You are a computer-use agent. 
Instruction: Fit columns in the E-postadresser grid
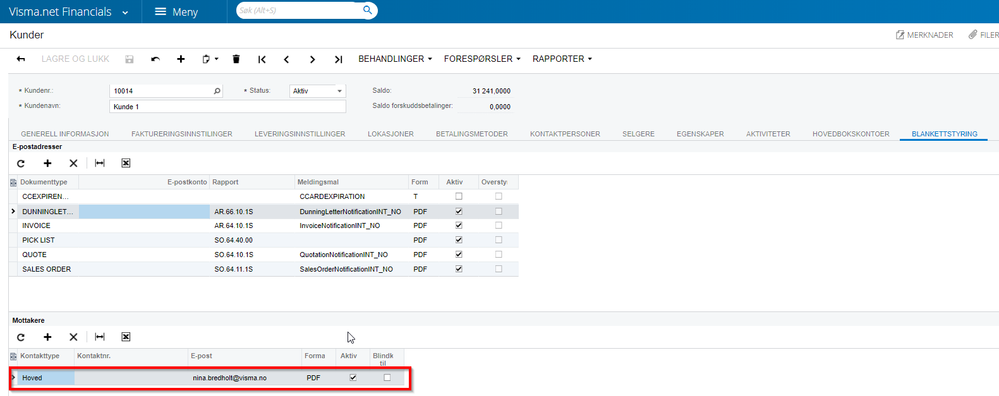coord(99,163)
